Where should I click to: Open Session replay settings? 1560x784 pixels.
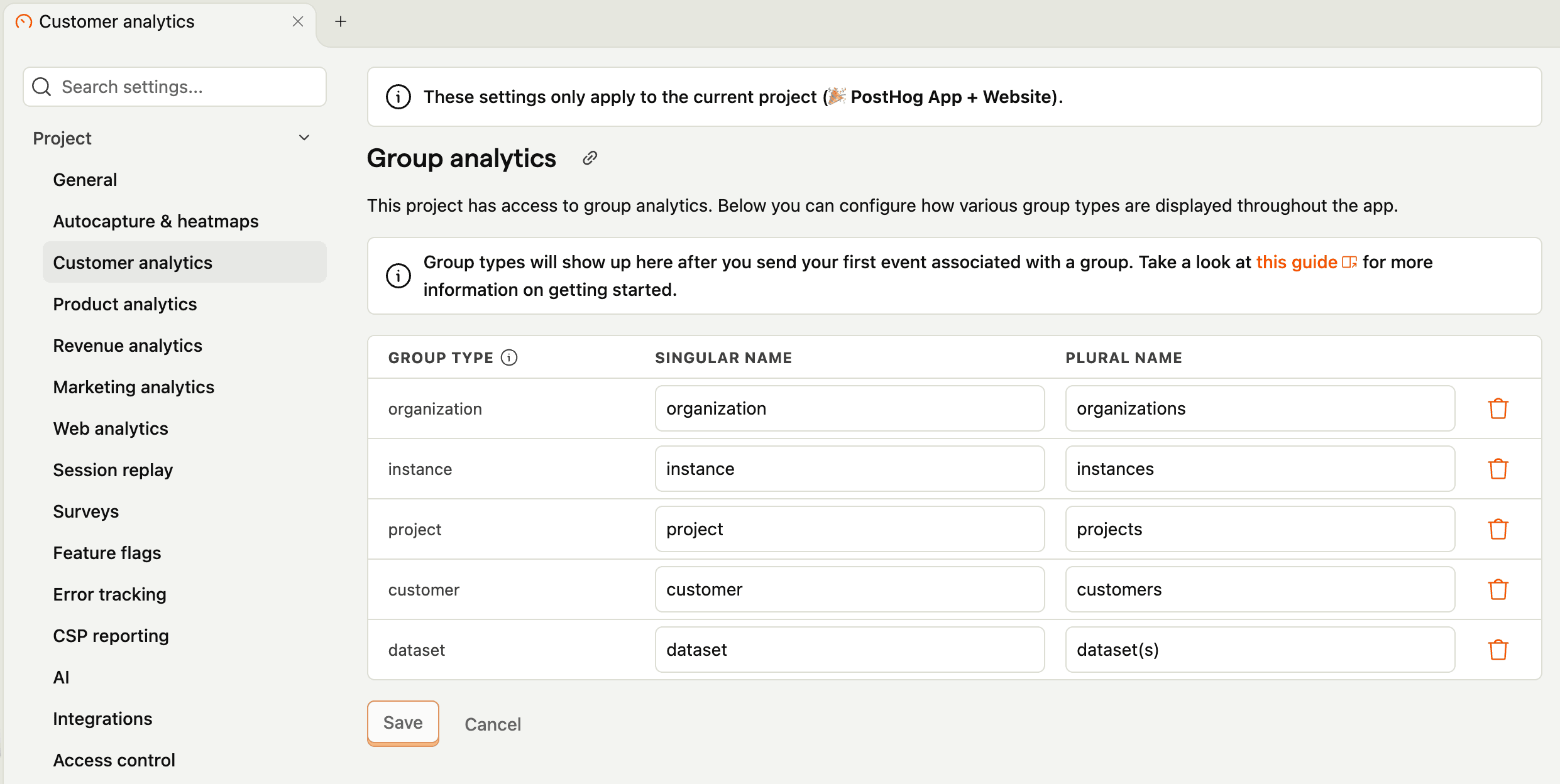113,469
